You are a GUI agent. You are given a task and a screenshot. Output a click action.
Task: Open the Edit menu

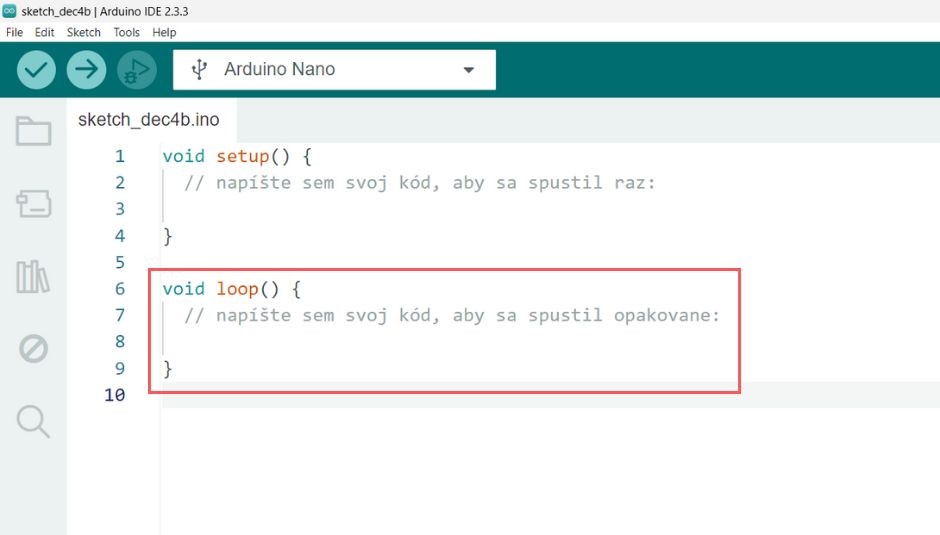pyautogui.click(x=44, y=32)
